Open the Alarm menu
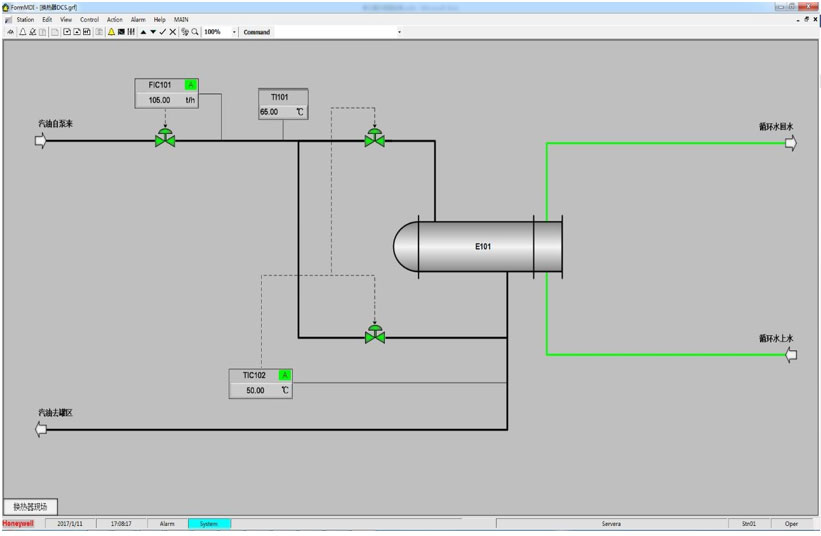 tap(138, 19)
